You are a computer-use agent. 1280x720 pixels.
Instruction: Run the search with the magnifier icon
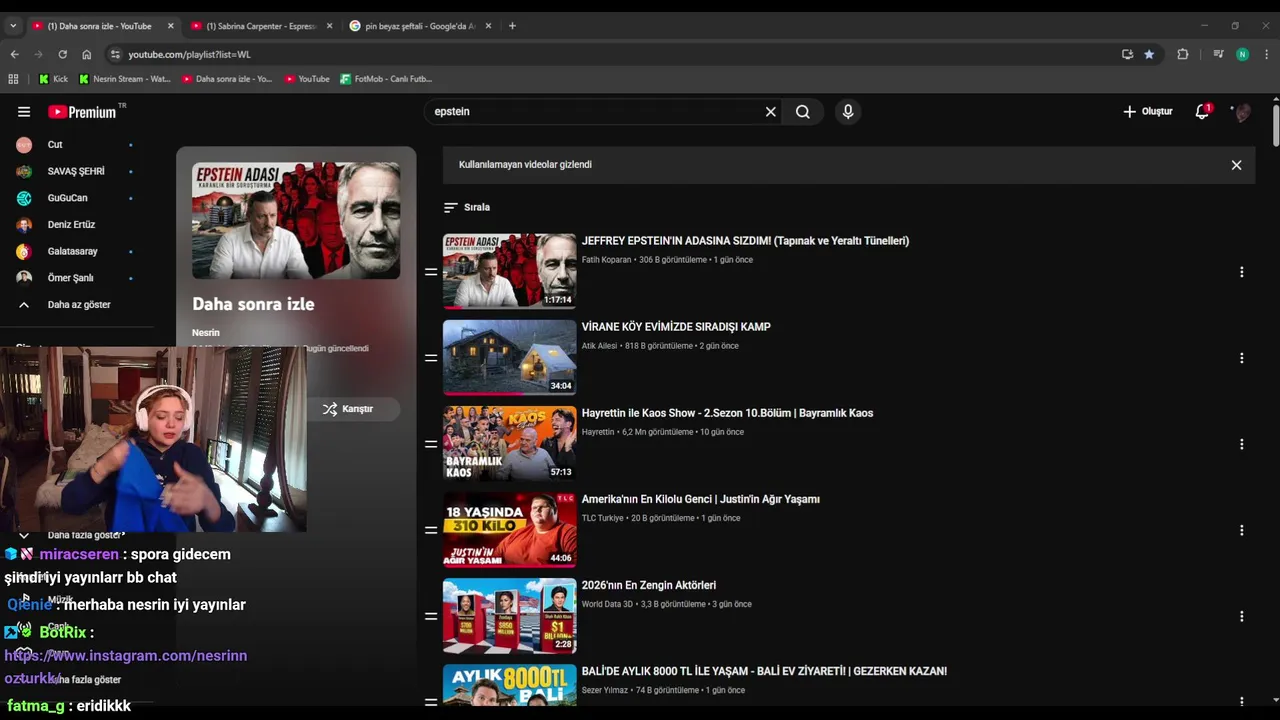point(803,112)
